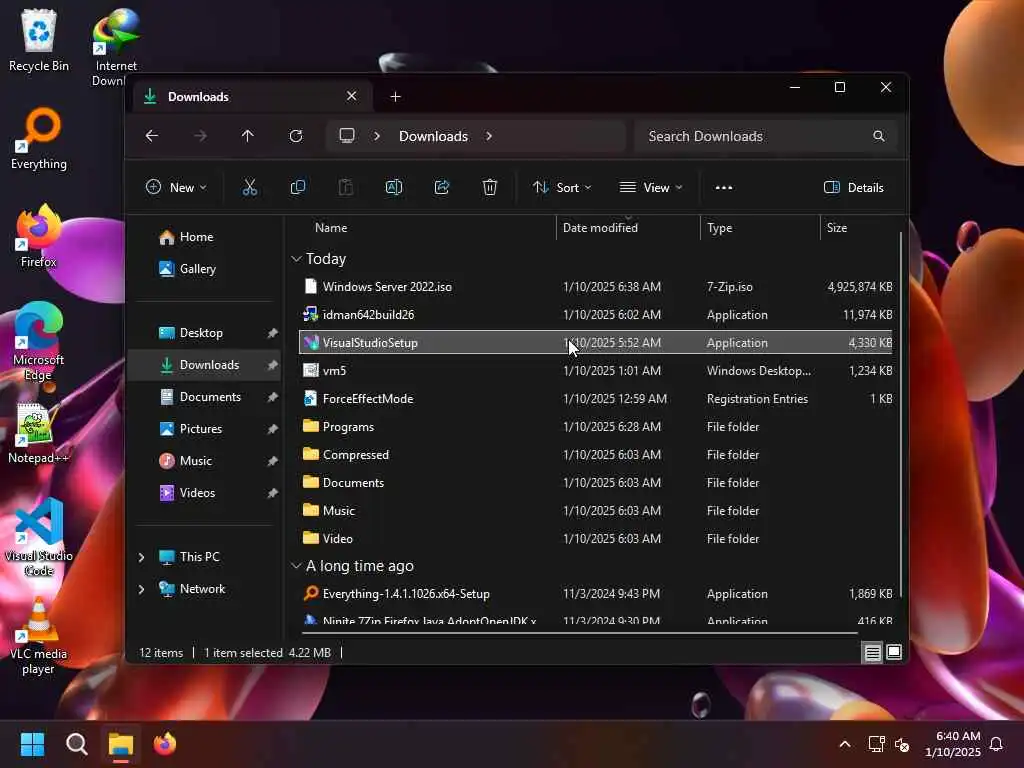Viewport: 1024px width, 768px height.
Task: Open the New dropdown menu
Action: point(176,187)
